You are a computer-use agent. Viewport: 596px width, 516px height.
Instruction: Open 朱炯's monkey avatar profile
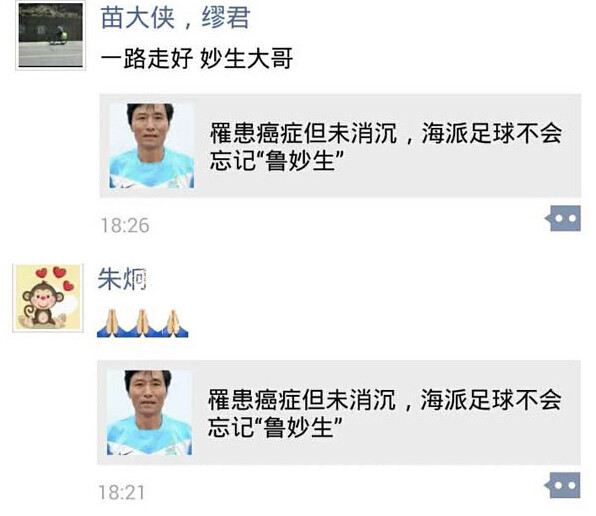point(48,298)
